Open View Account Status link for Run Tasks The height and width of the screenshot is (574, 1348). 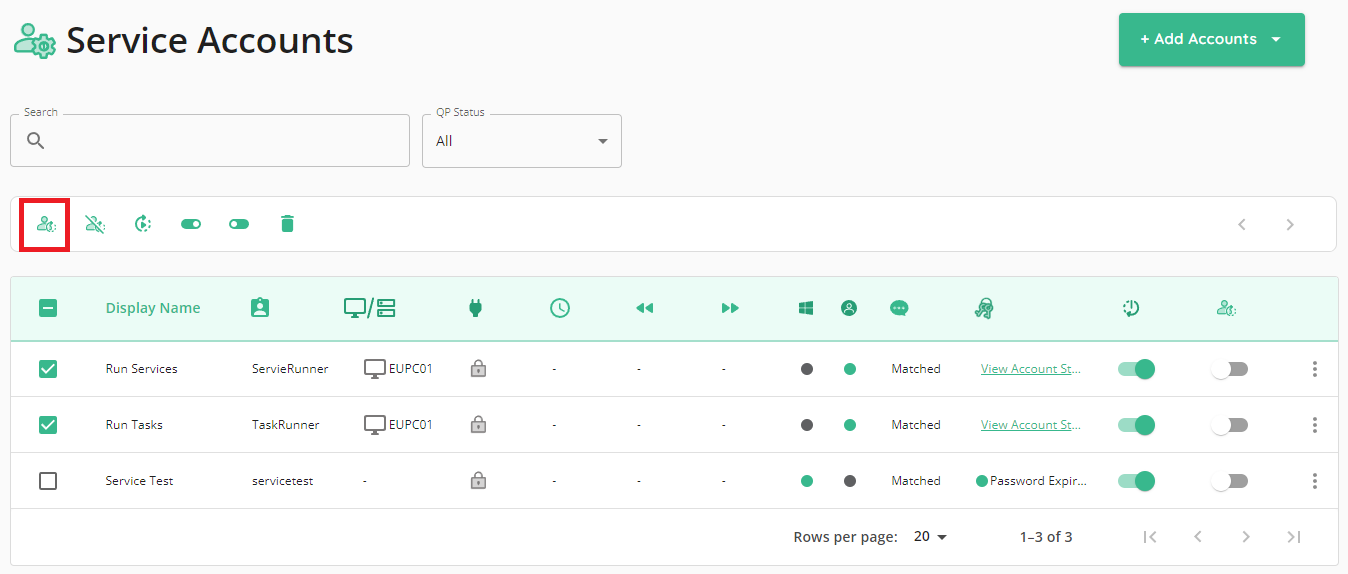(x=1031, y=425)
